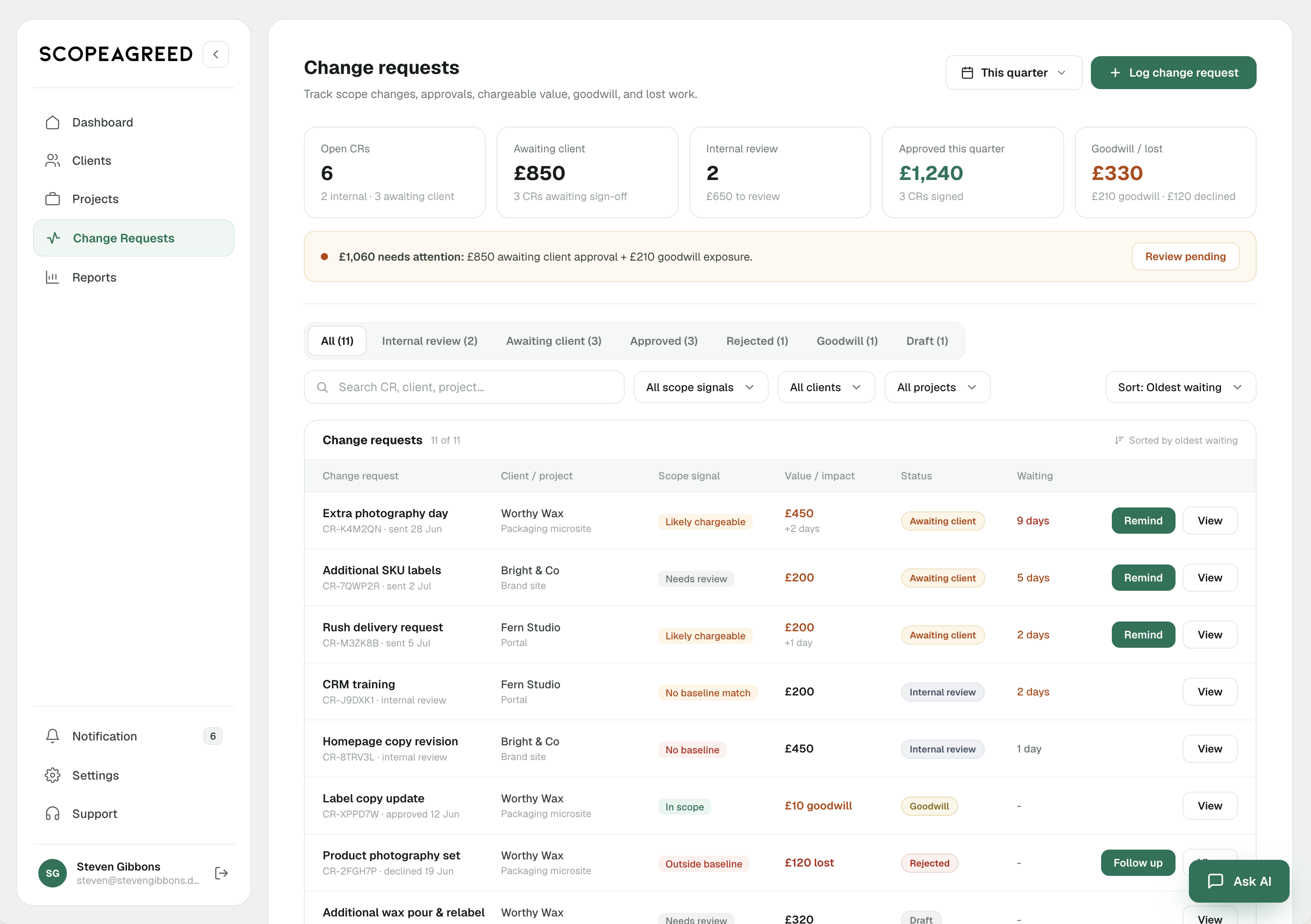
Task: Open the Ask AI chat
Action: tap(1238, 881)
